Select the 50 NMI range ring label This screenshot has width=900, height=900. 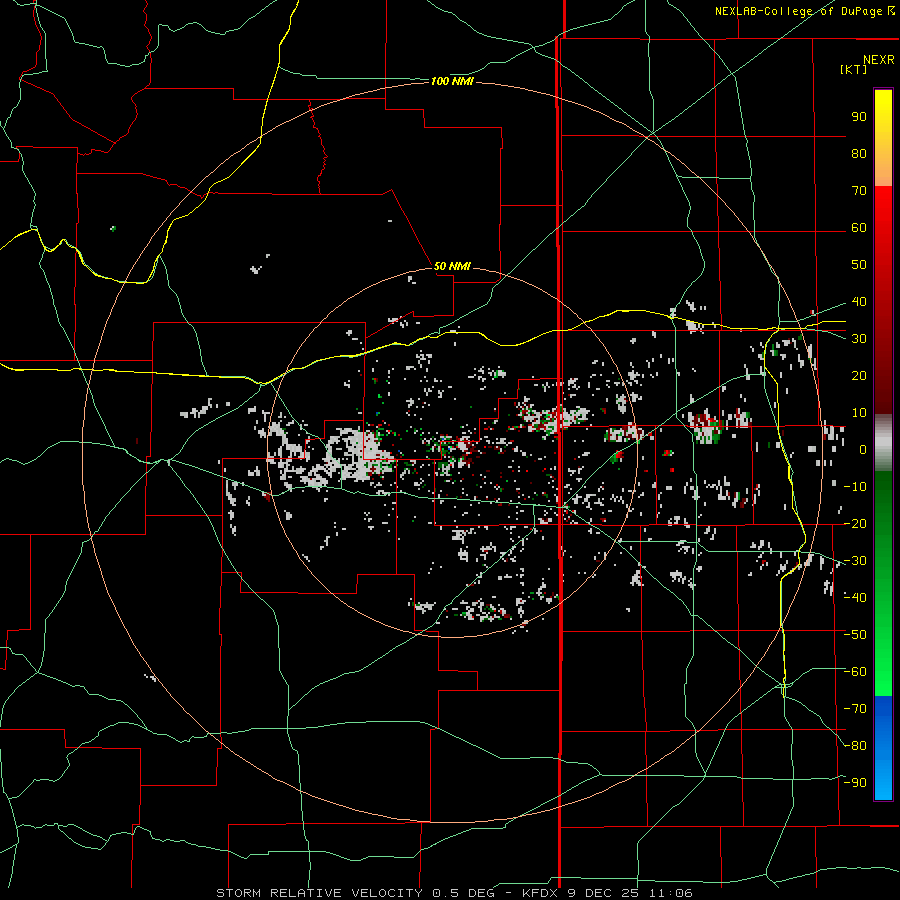[452, 266]
